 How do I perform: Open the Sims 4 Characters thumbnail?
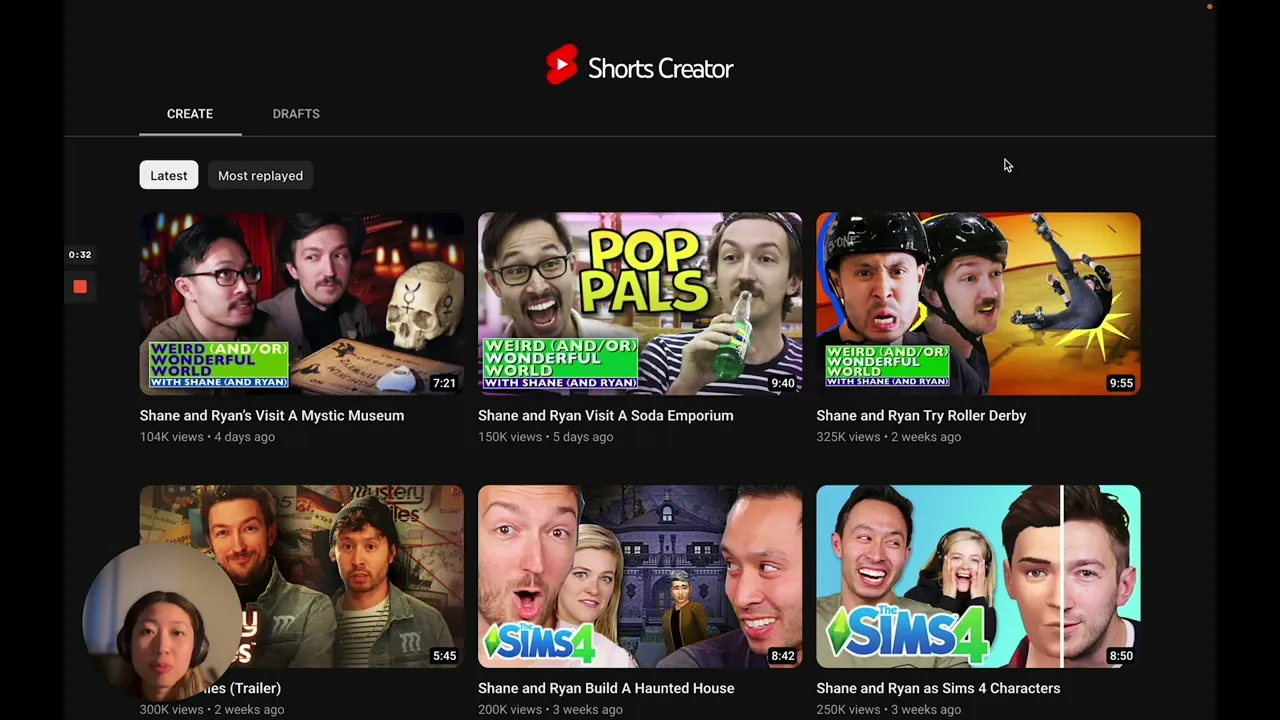[978, 577]
